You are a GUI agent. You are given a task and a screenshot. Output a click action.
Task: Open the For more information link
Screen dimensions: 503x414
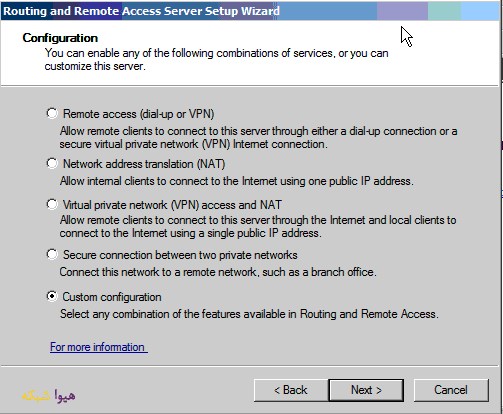point(97,347)
